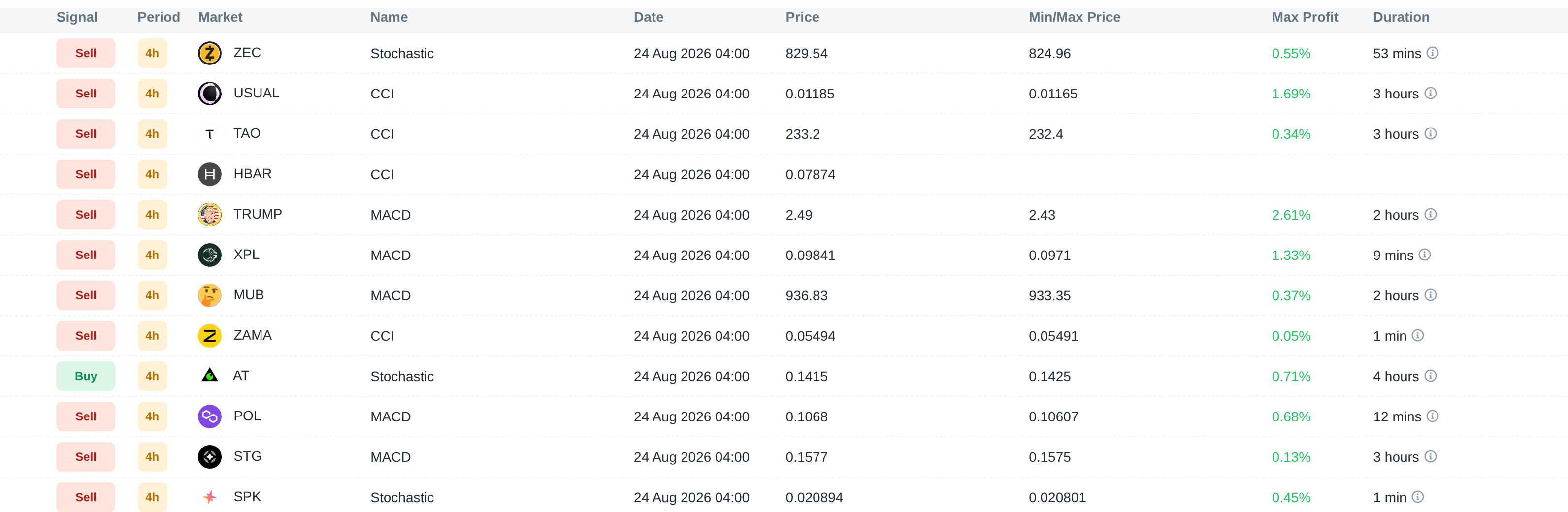The width and height of the screenshot is (1568, 512).
Task: Click the USUAL coin logo icon
Action: [209, 93]
